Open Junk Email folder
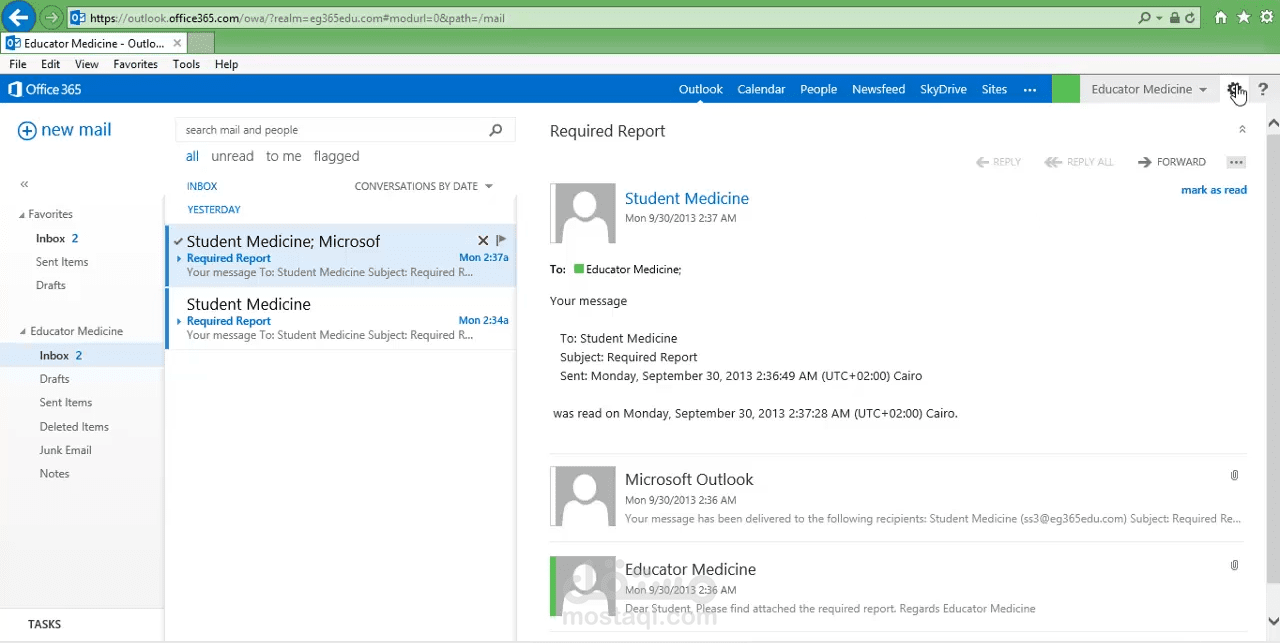Screen dimensions: 1280x643 tap(65, 450)
